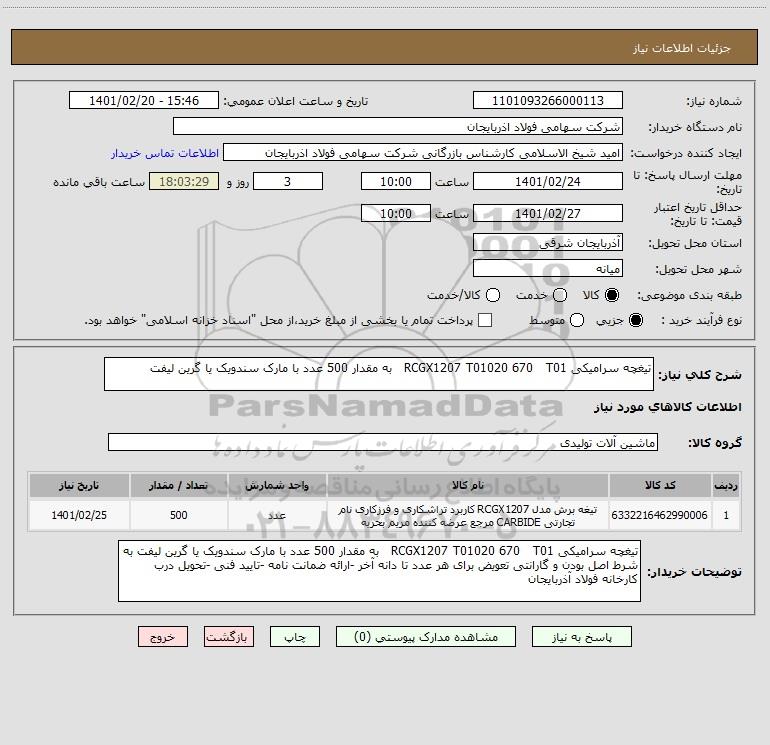
Task: Click the بازگشت back button
Action: 229,637
